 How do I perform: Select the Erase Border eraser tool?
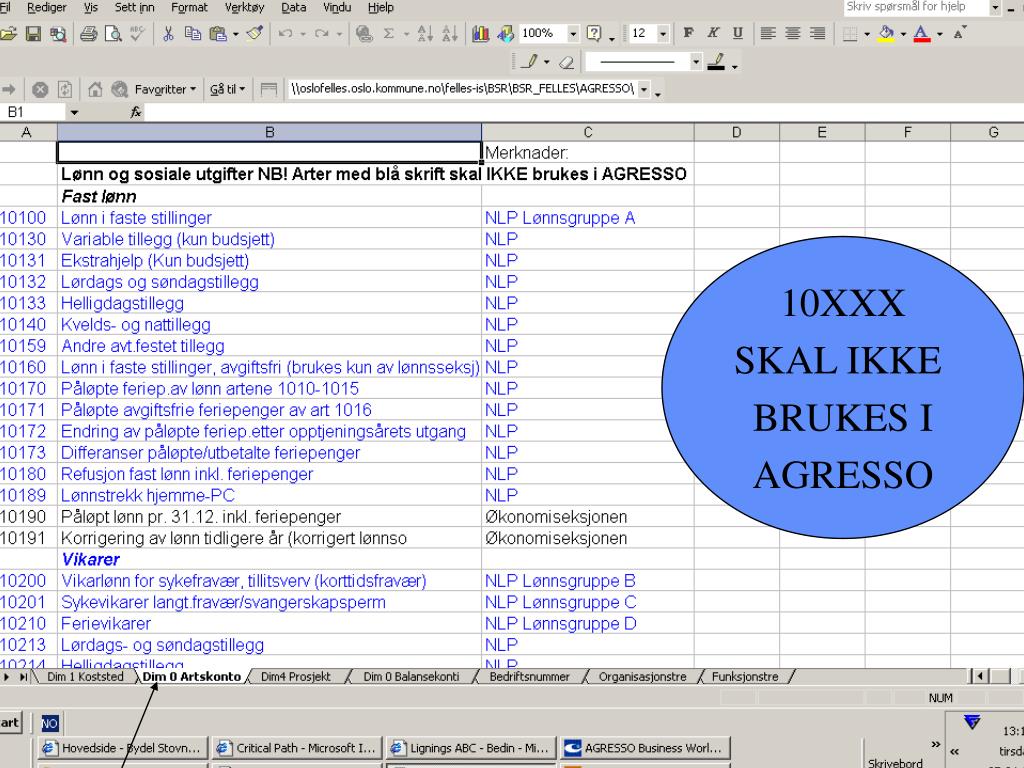(x=566, y=62)
